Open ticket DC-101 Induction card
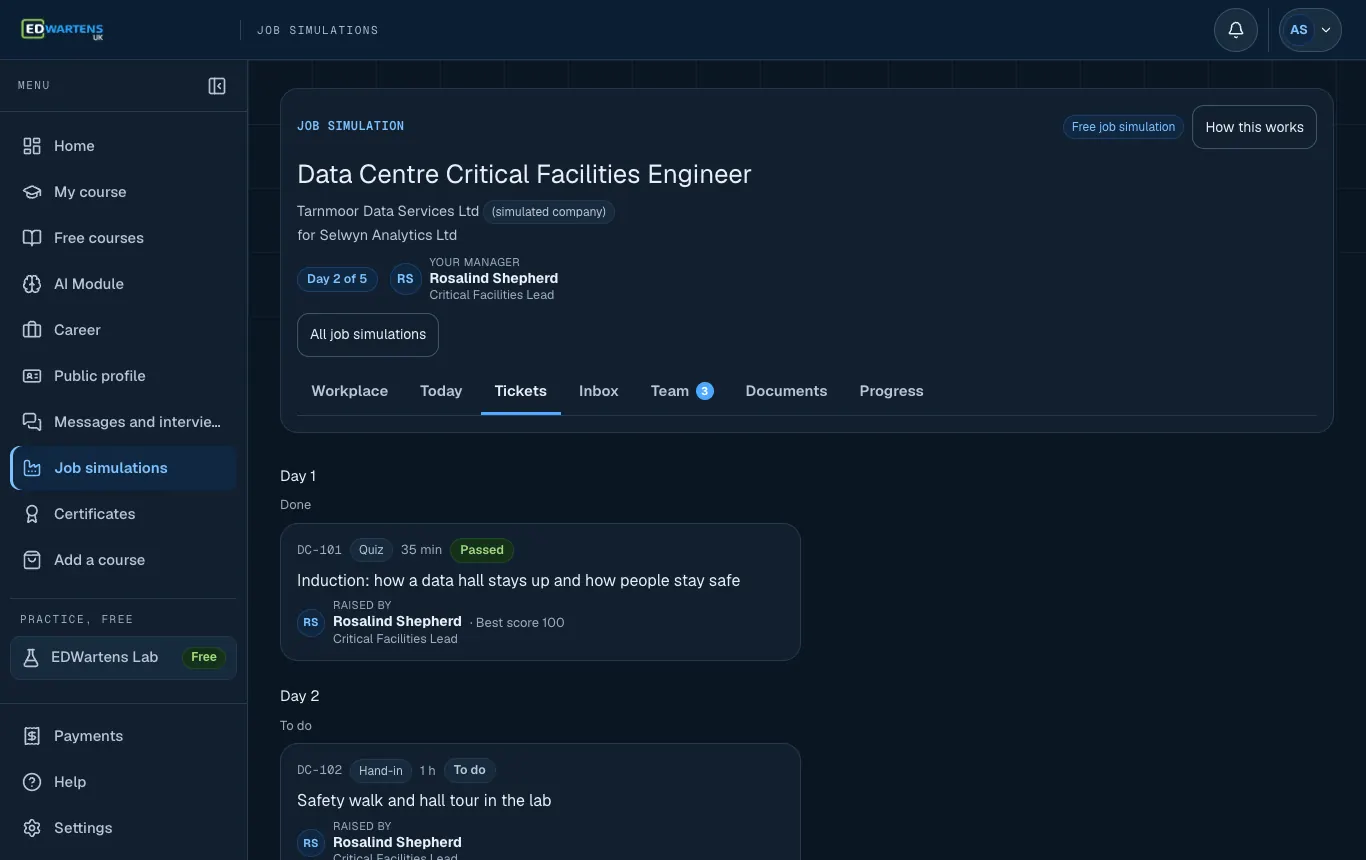 (540, 592)
